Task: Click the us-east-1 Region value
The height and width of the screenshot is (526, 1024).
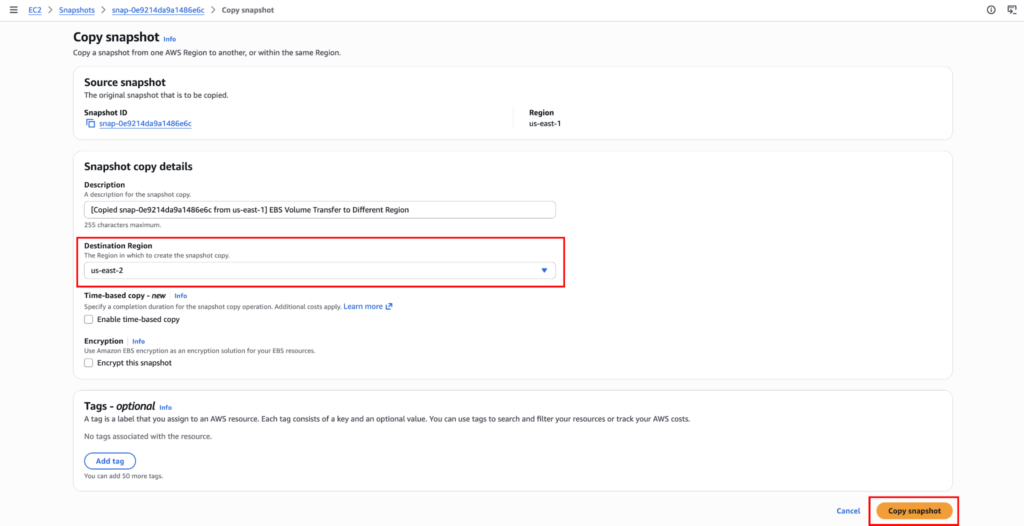Action: coord(545,123)
